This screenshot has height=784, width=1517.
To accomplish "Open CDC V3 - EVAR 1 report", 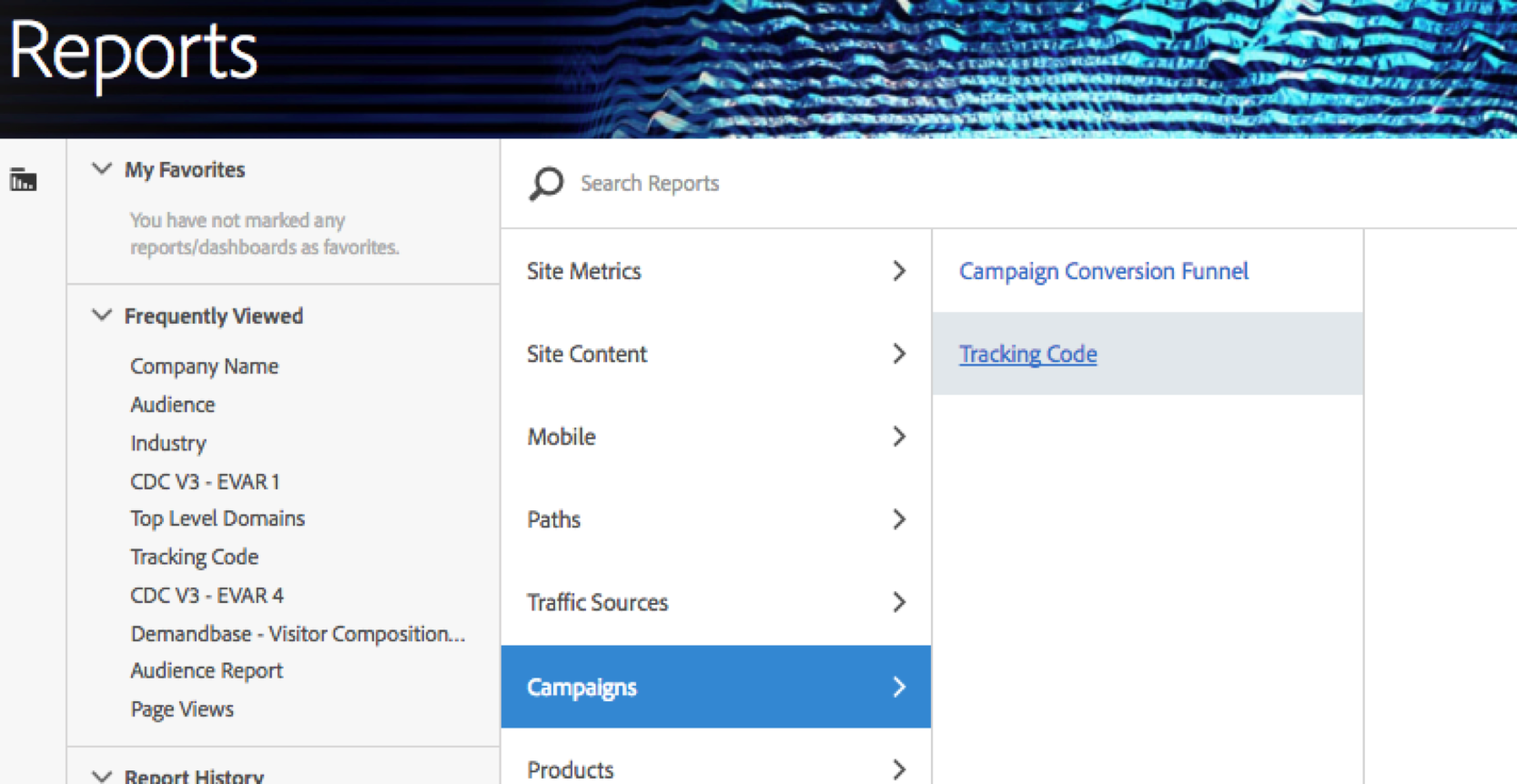I will (205, 481).
